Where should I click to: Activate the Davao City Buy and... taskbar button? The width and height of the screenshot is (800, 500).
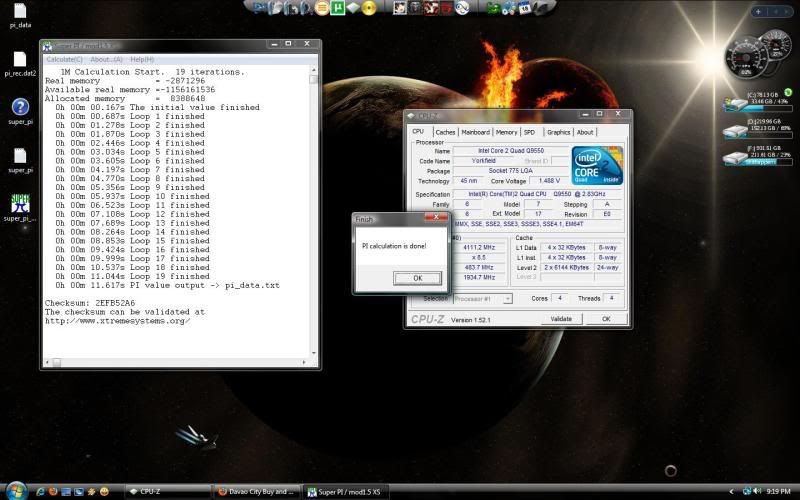(x=257, y=492)
